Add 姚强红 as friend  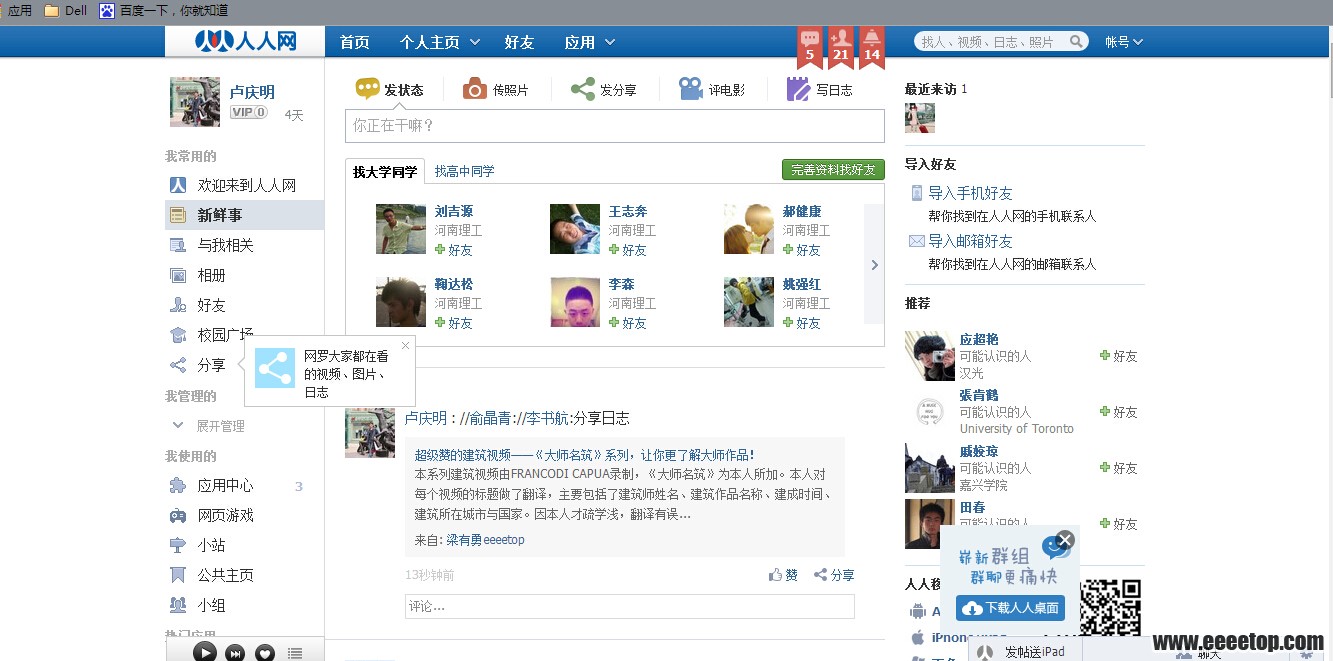tap(802, 323)
